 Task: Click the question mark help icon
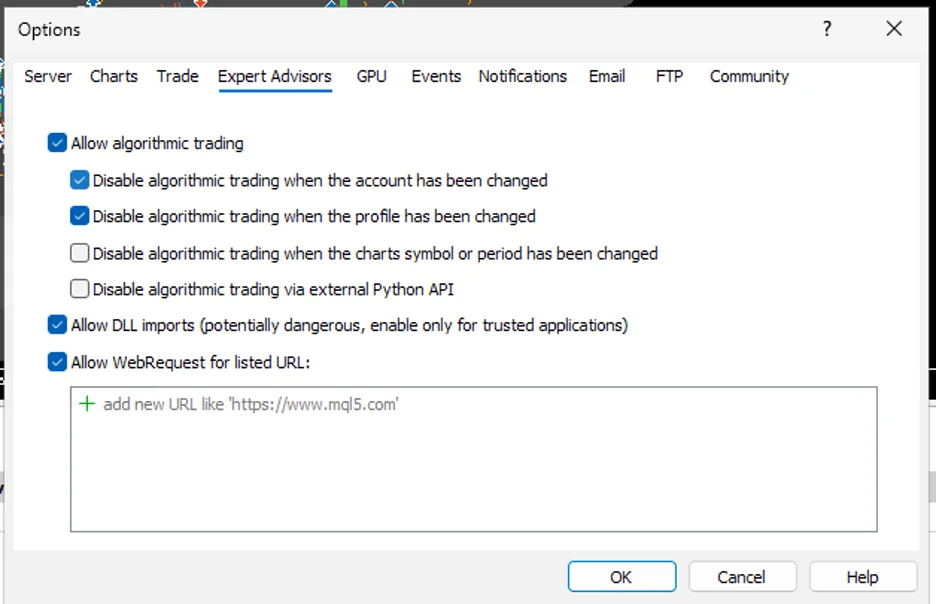[827, 29]
